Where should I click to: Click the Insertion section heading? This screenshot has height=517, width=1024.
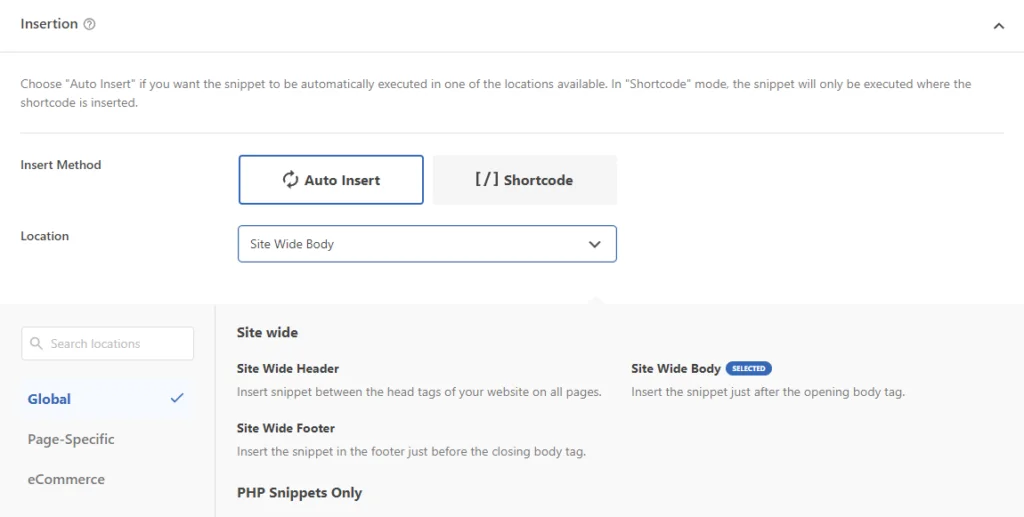pos(49,24)
